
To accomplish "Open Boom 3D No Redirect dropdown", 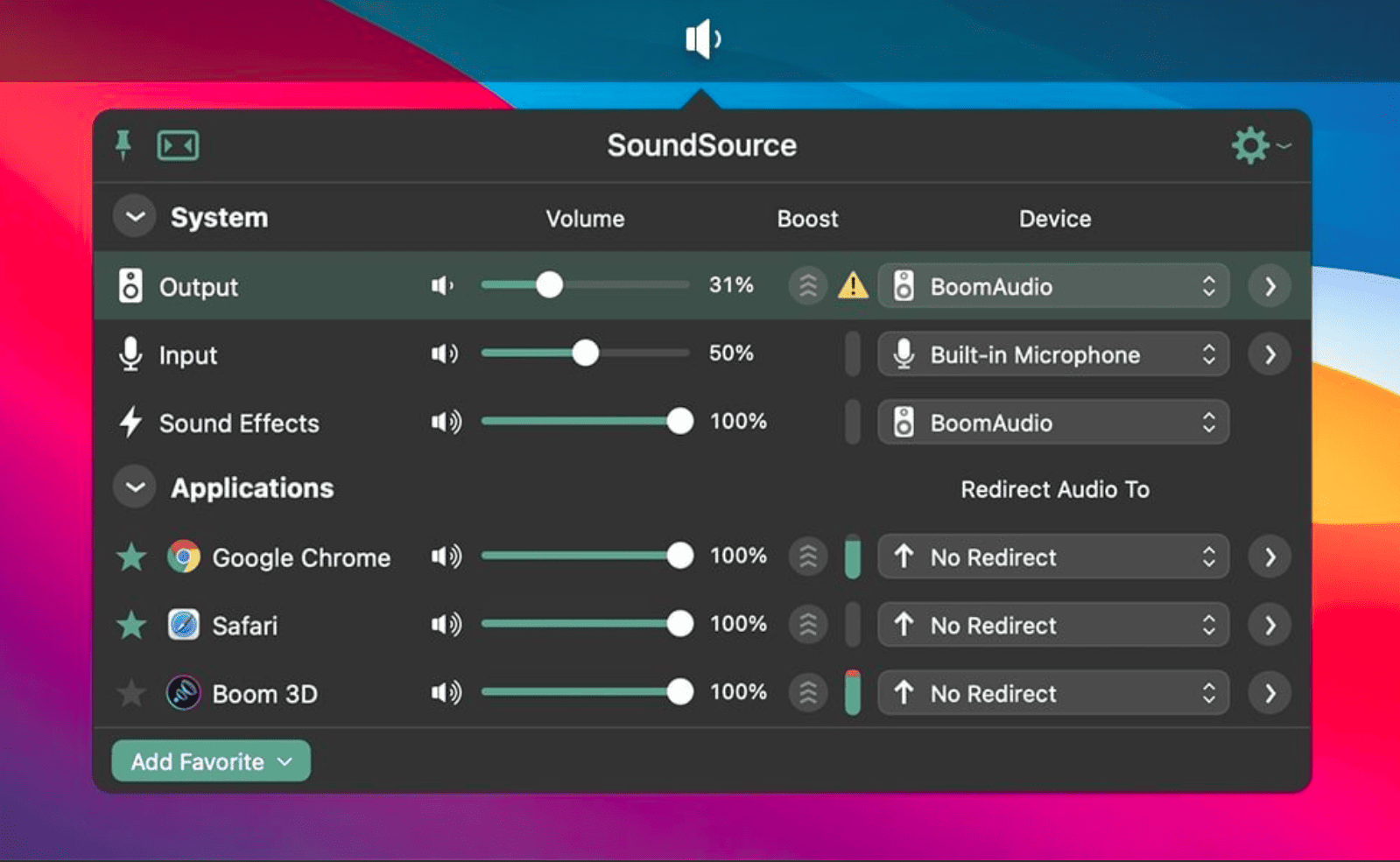I will [x=1053, y=693].
